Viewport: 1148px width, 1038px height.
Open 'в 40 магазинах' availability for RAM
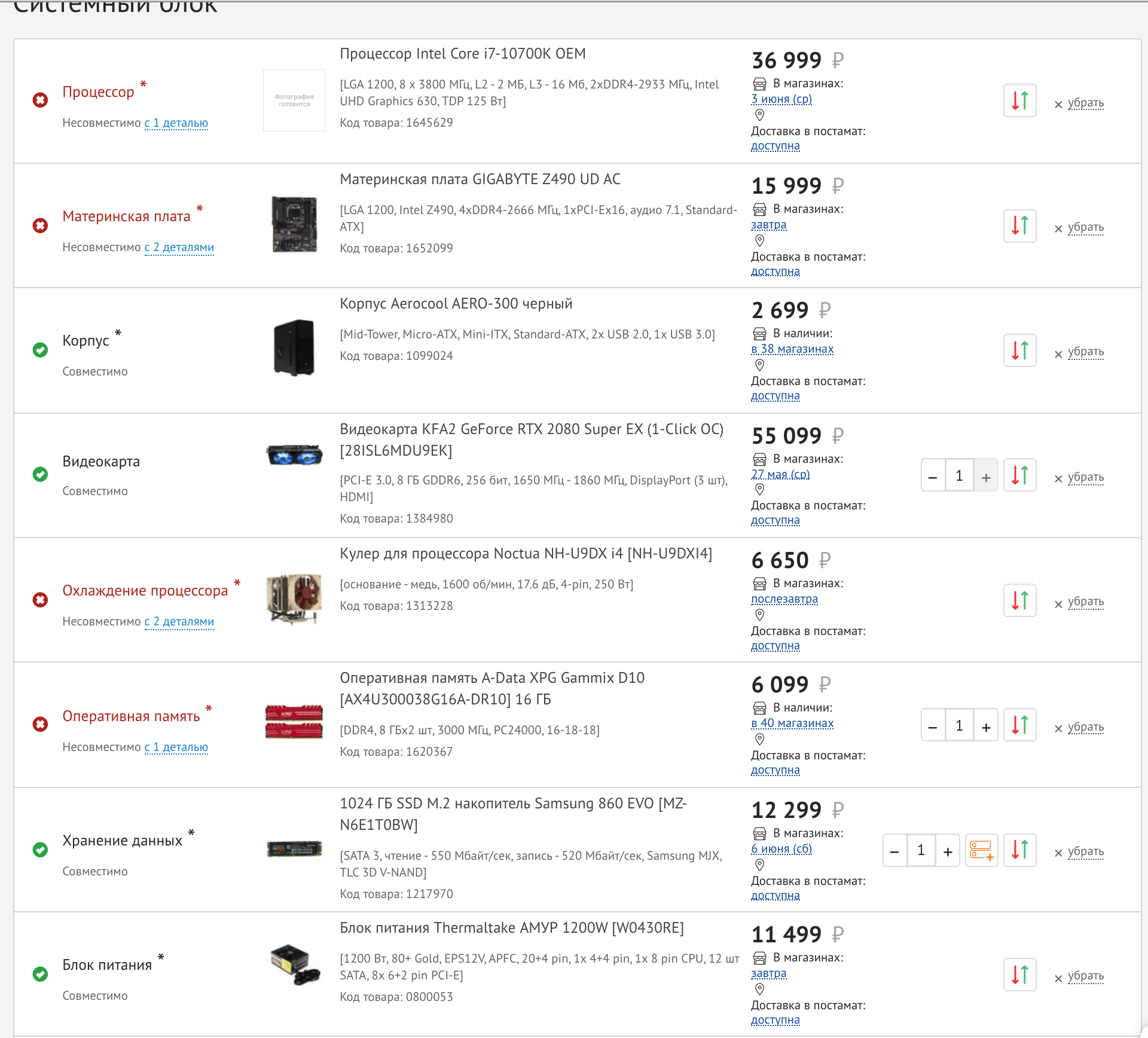(792, 723)
